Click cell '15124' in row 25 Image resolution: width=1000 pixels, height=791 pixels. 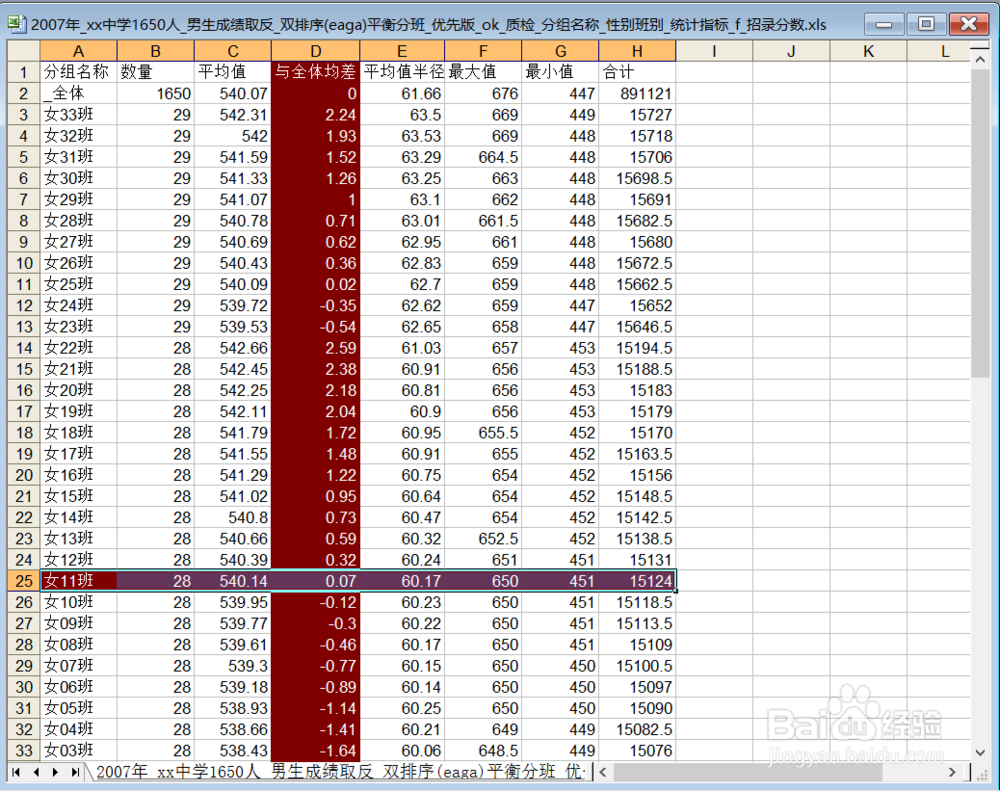[637, 580]
